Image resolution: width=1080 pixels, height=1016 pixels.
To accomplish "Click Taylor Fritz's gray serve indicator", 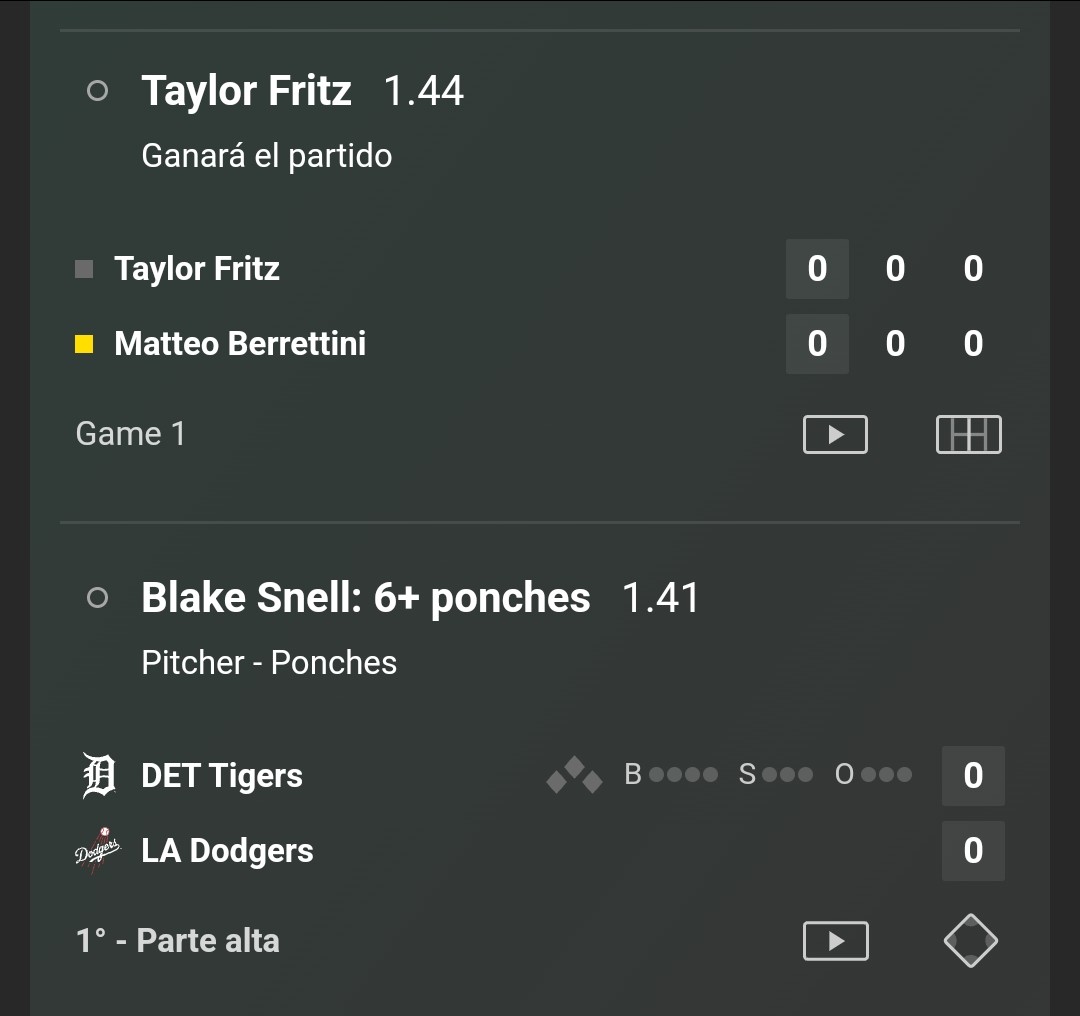I will pyautogui.click(x=84, y=269).
